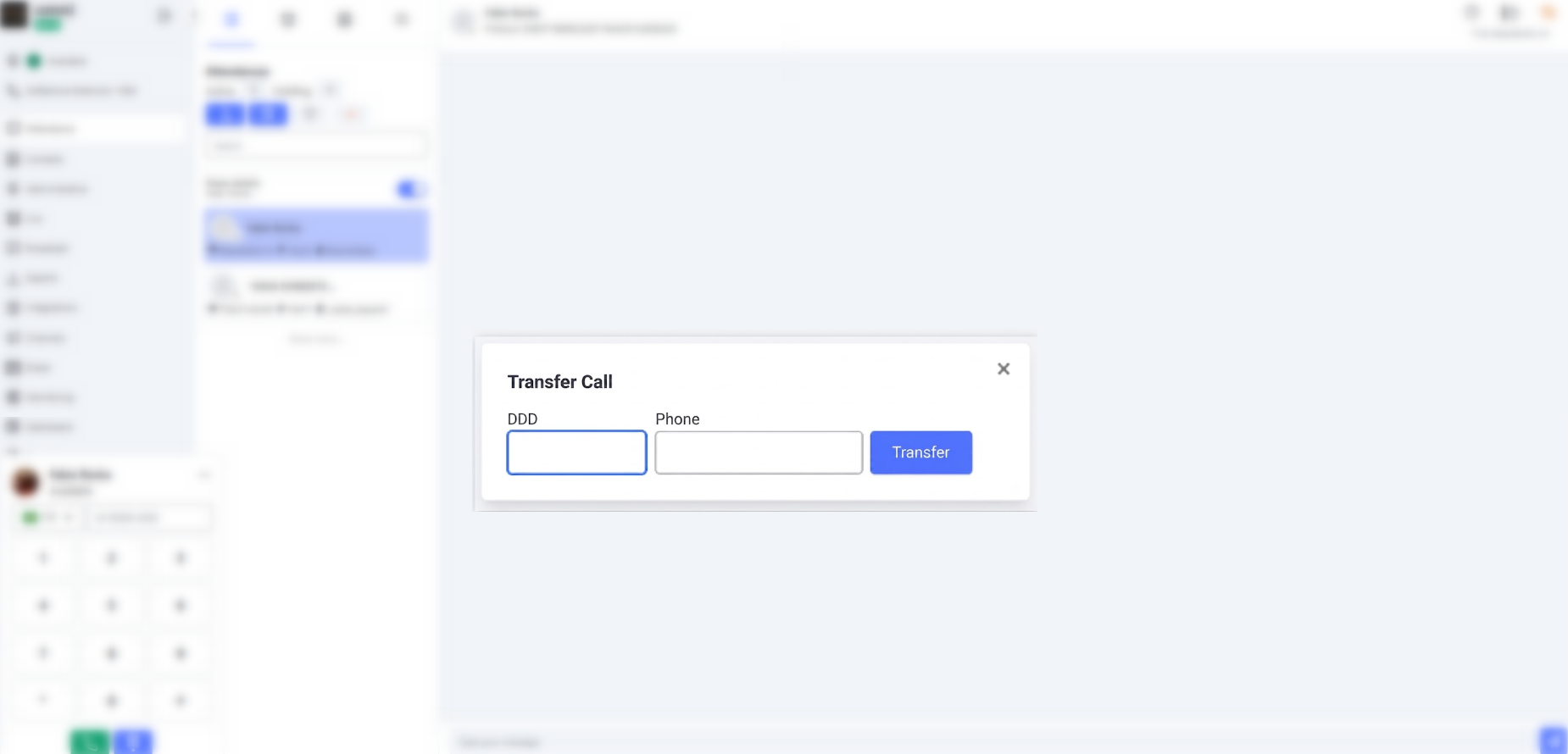Click the blue send button at bottom right
The image size is (1568, 754).
pyautogui.click(x=1554, y=740)
